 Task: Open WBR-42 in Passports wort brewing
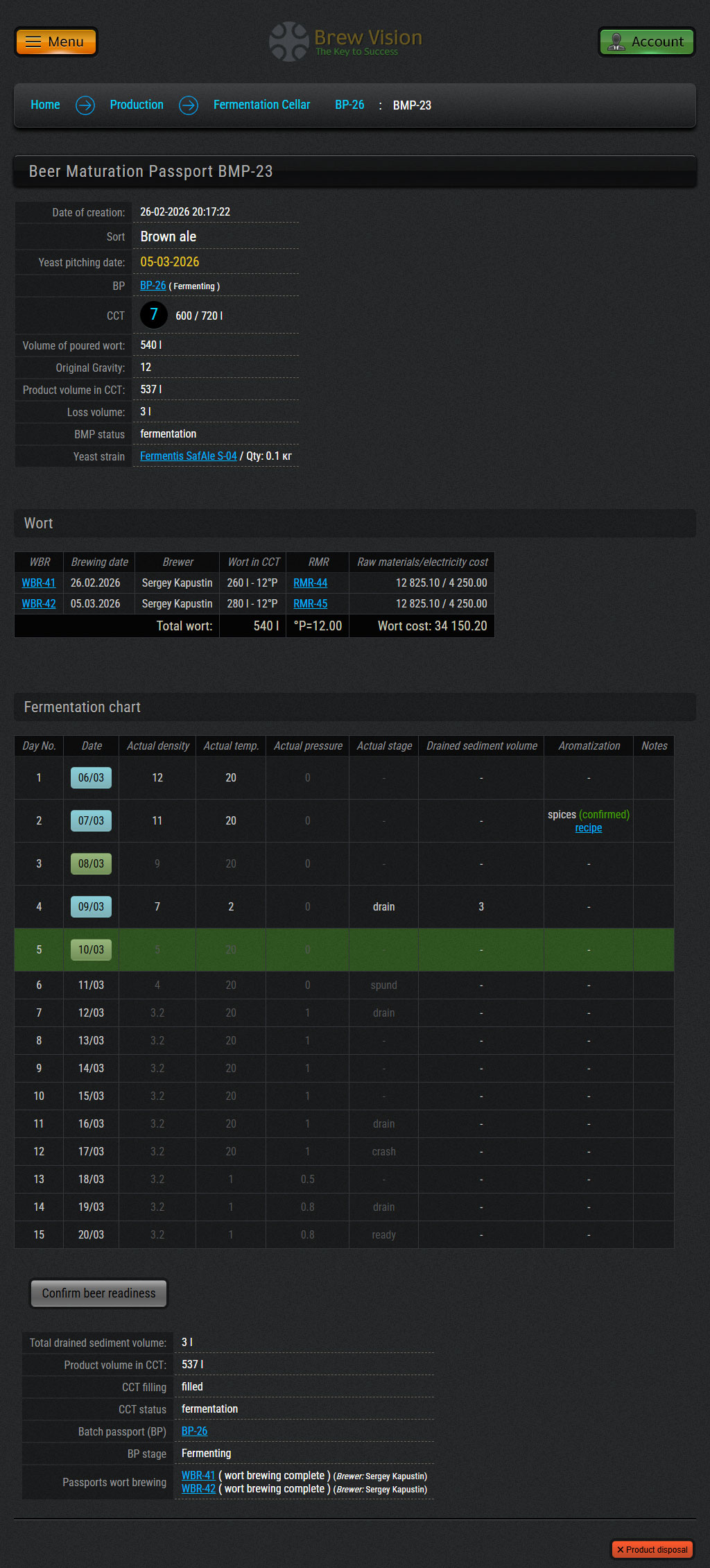[198, 1489]
